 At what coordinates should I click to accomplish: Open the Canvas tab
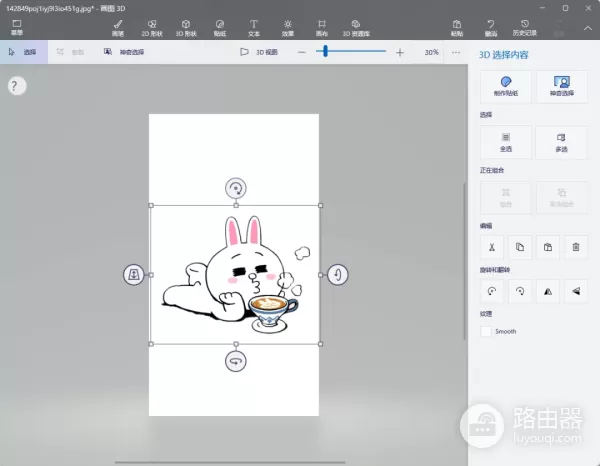point(322,26)
